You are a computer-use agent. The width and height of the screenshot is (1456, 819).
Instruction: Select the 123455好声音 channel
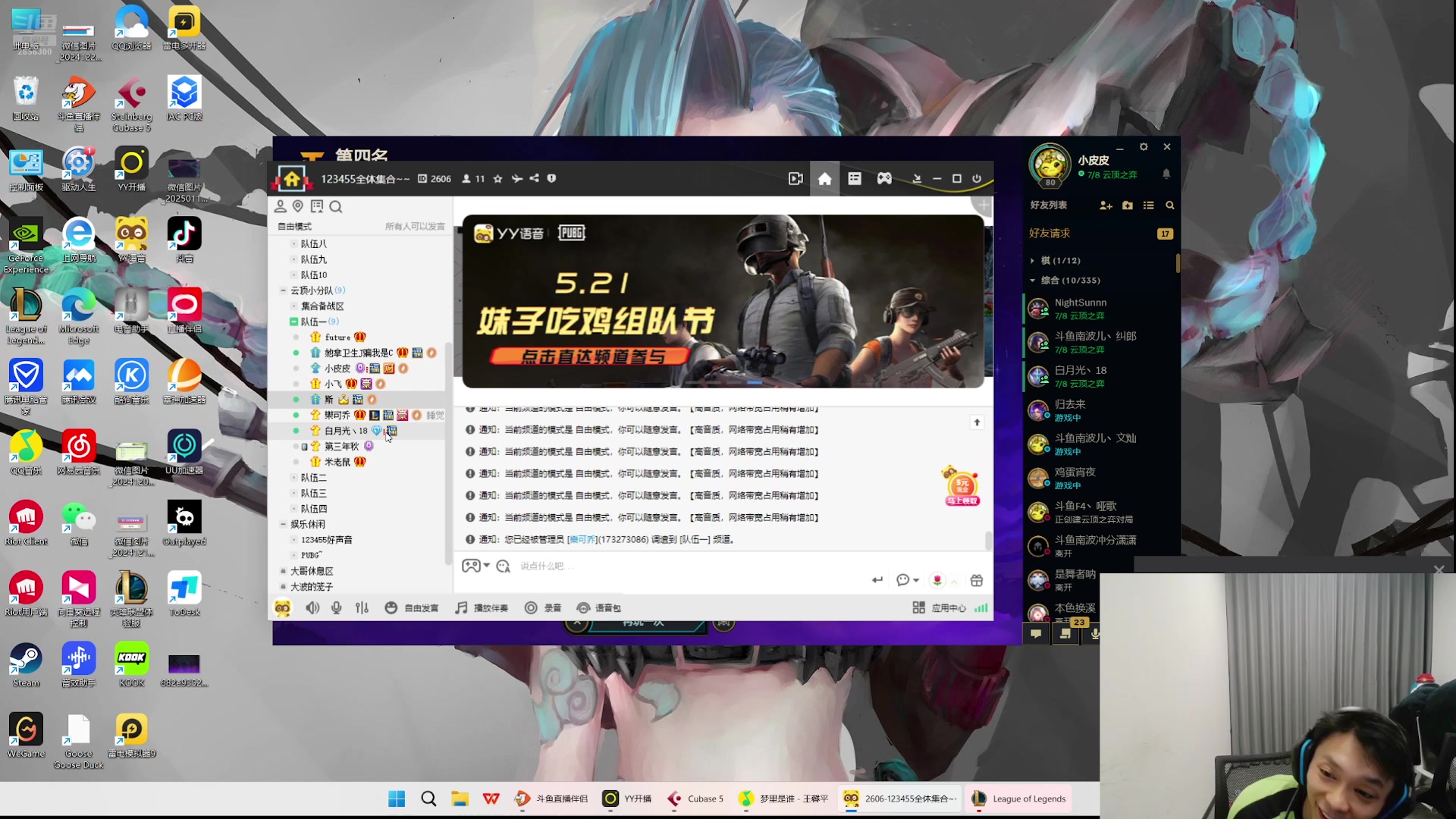pyautogui.click(x=327, y=540)
